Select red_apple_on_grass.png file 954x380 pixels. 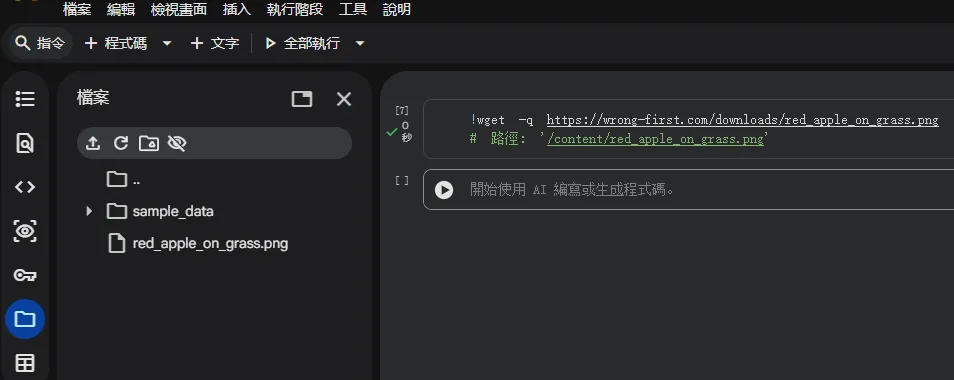[198, 244]
